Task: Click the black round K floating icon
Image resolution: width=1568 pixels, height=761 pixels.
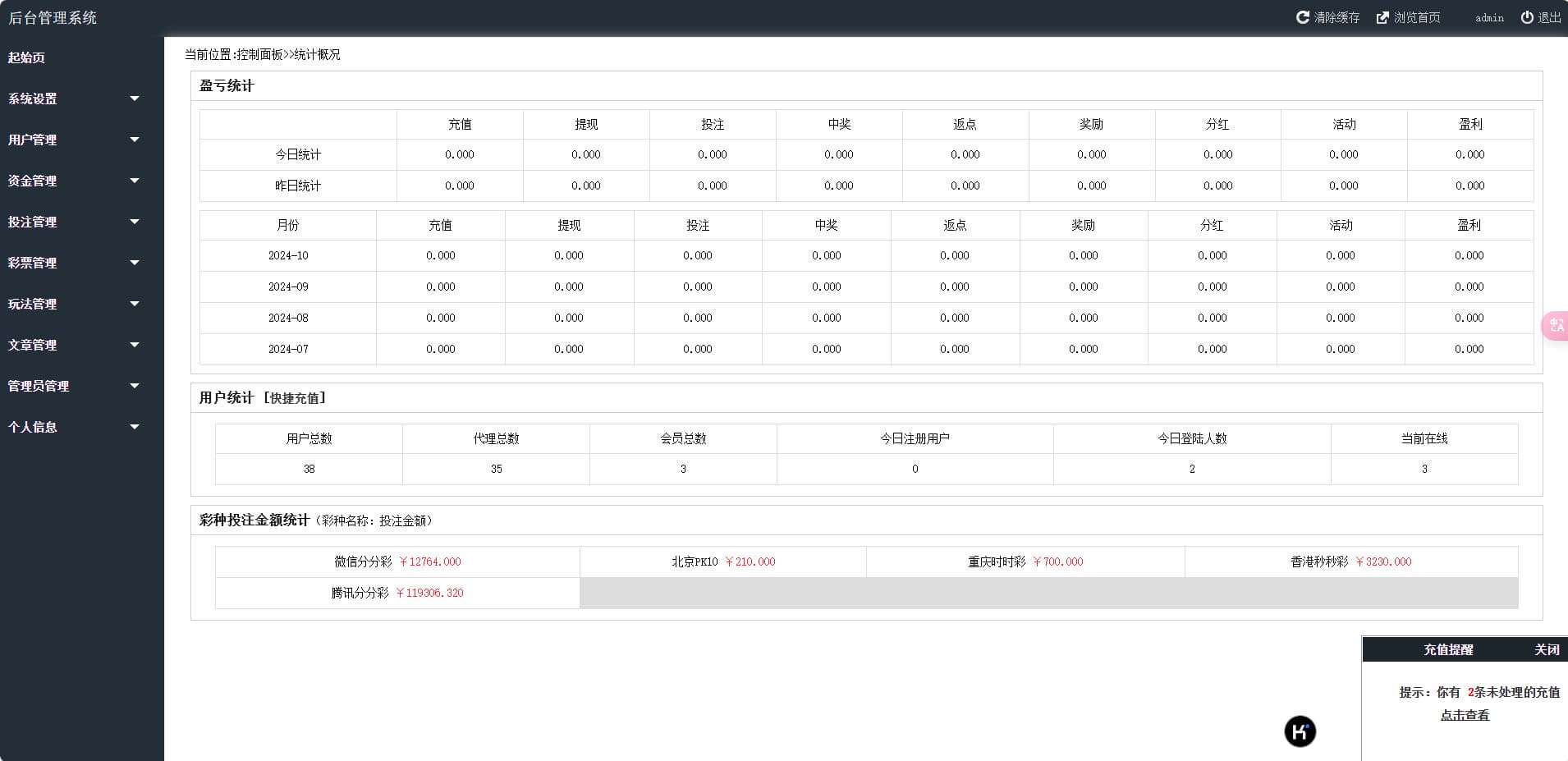Action: coord(1300,731)
